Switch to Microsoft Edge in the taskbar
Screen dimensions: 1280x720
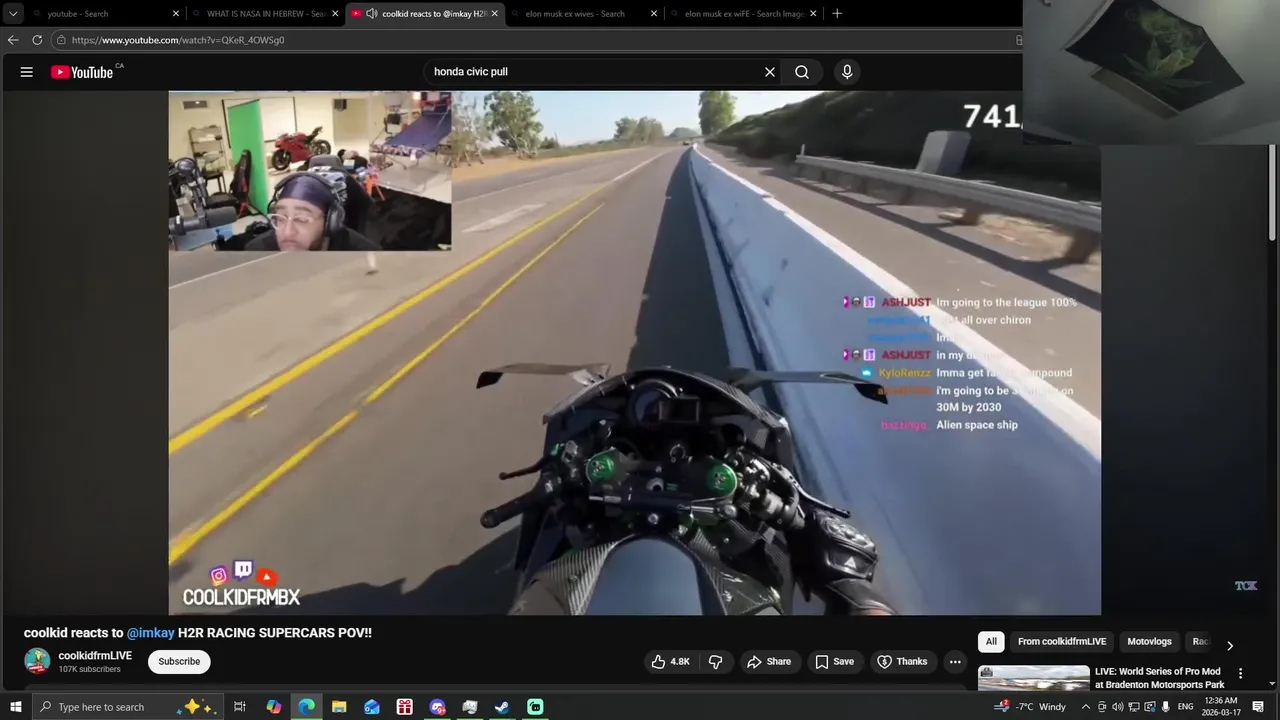click(306, 707)
